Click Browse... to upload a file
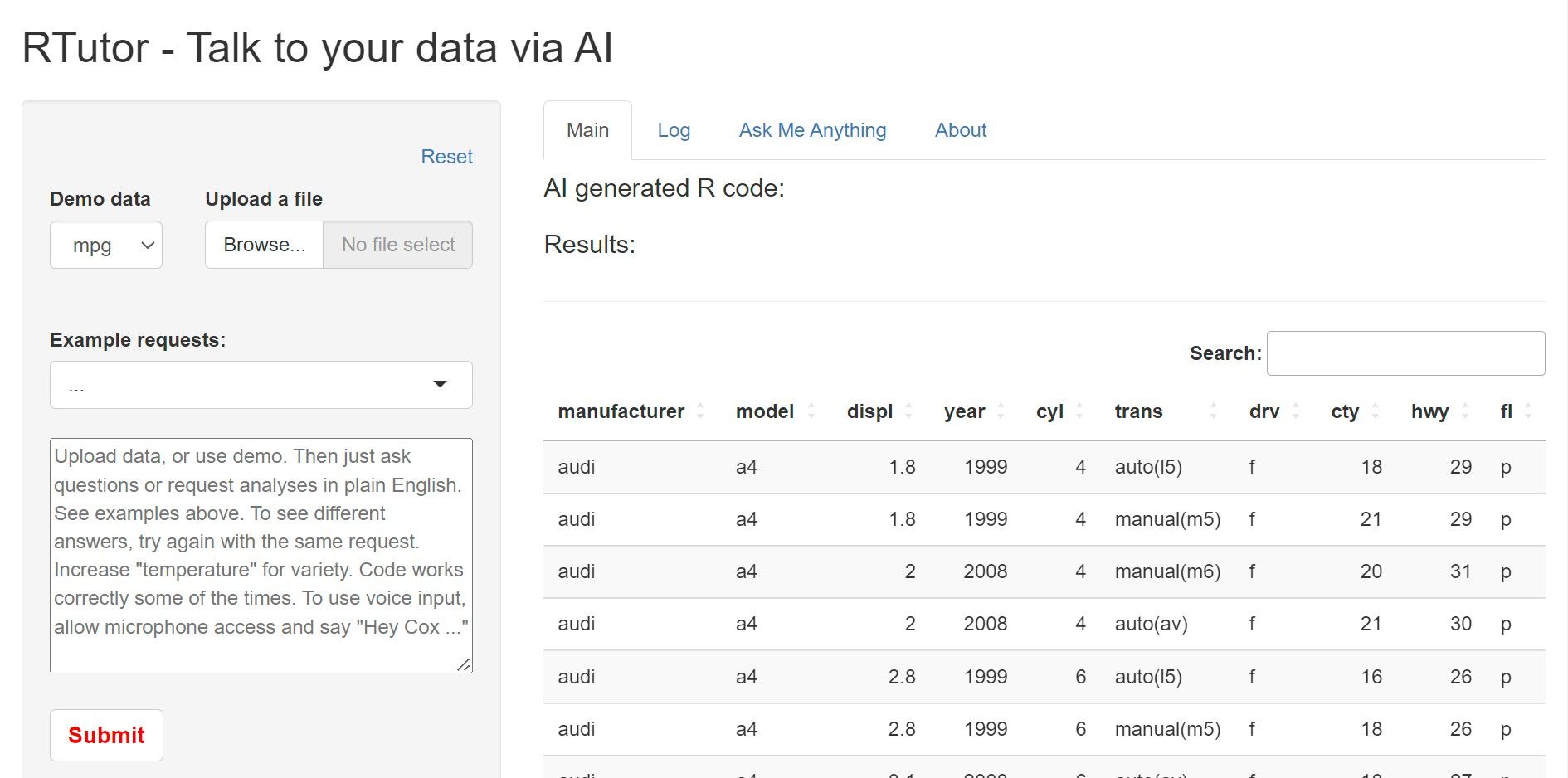 point(264,246)
